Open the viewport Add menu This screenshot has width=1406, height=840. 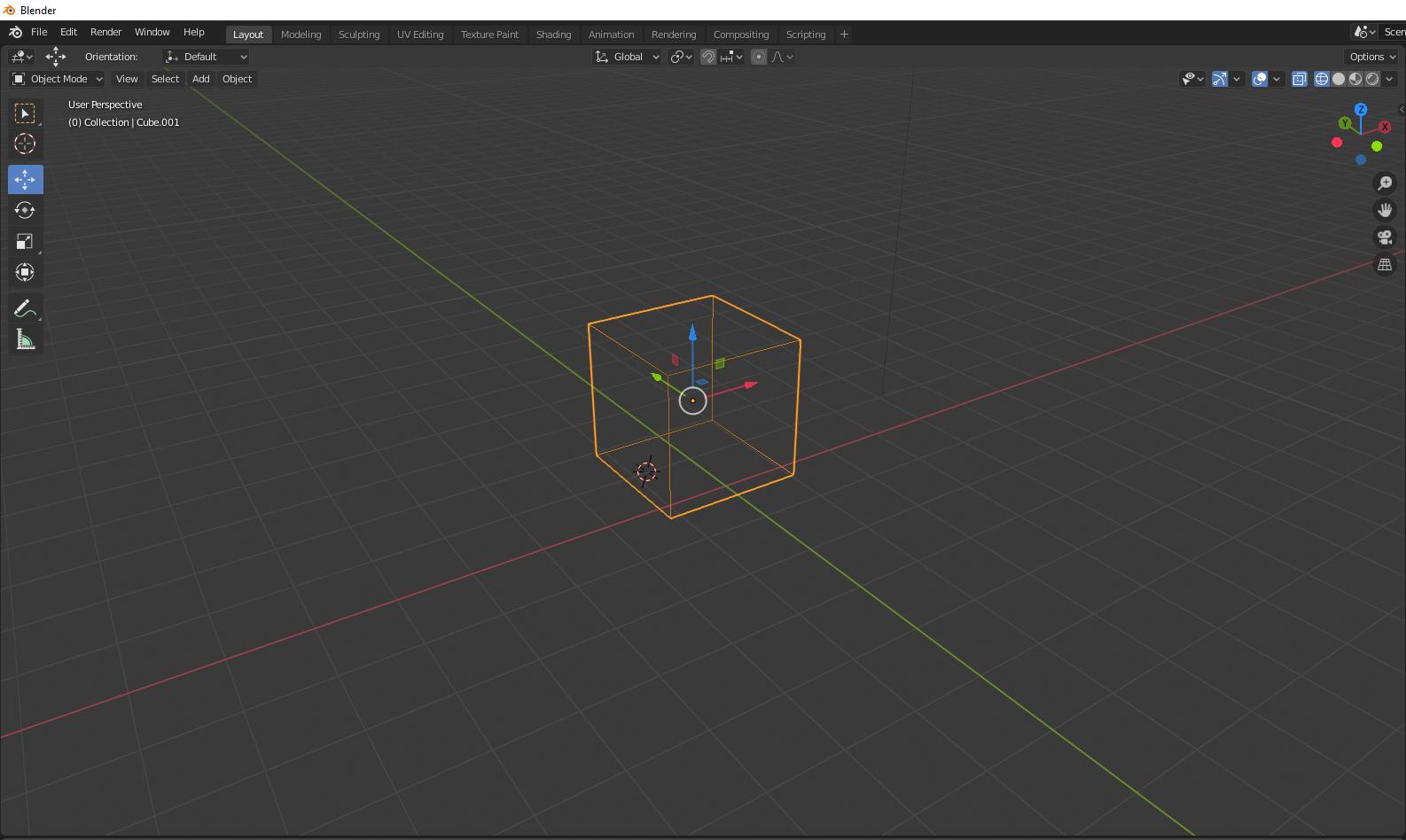tap(201, 79)
